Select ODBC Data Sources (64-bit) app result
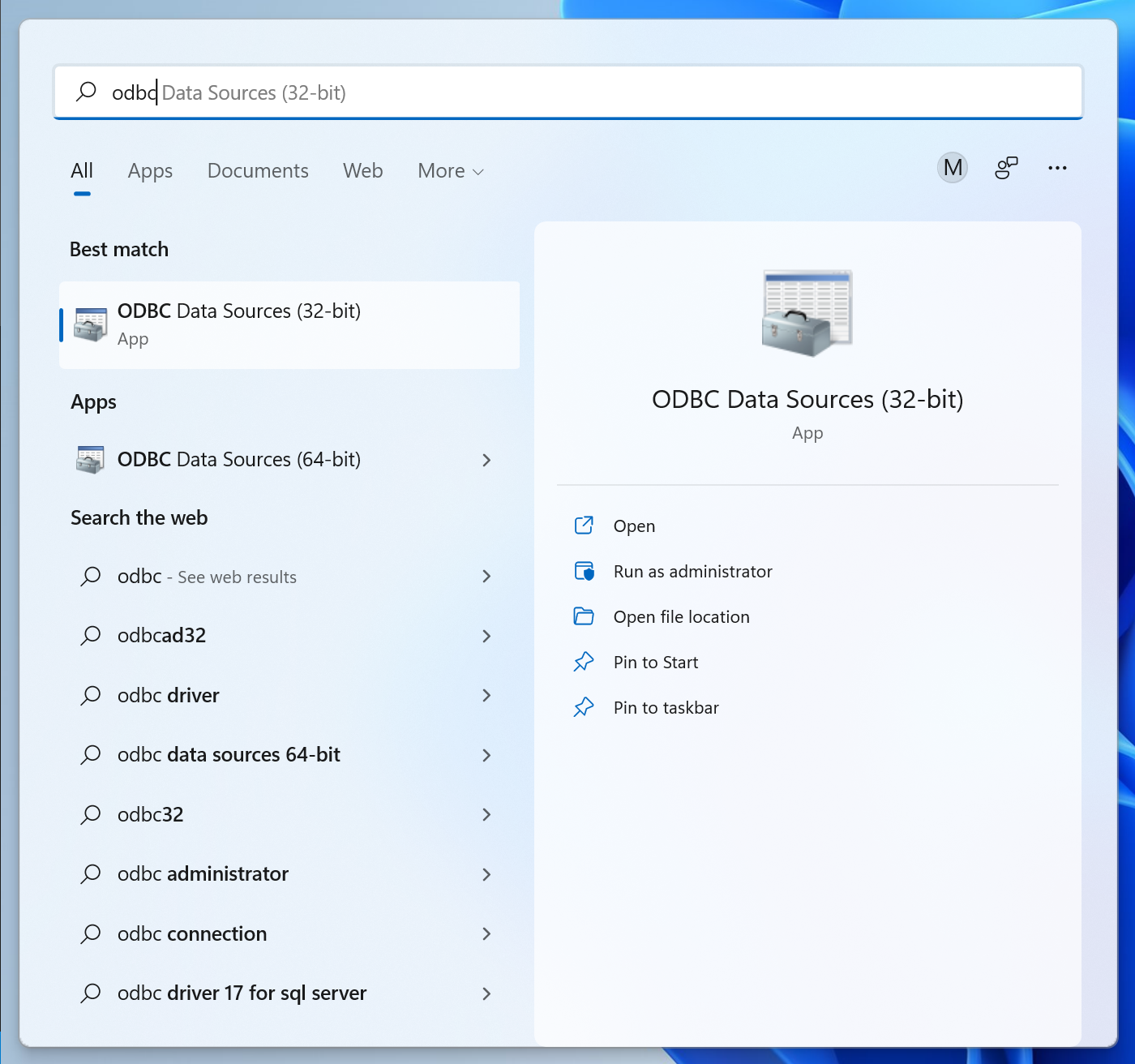1135x1064 pixels. 289,460
